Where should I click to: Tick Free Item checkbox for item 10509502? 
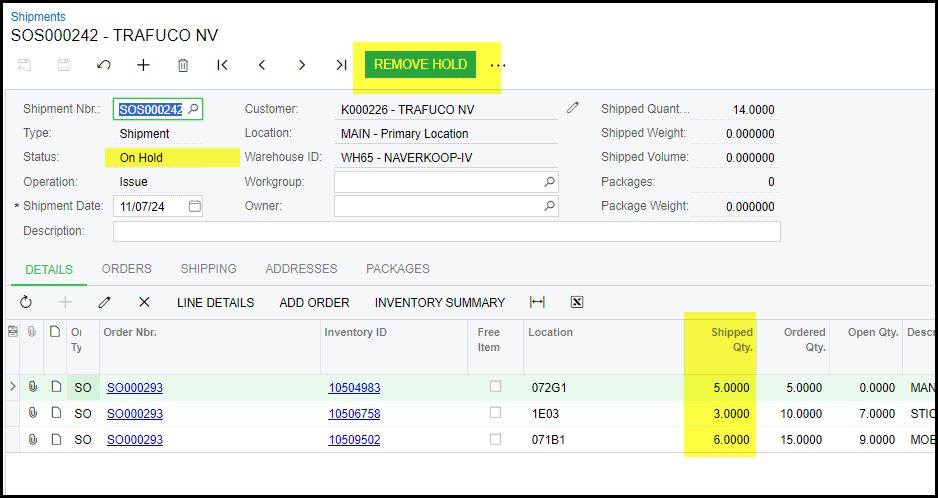496,439
